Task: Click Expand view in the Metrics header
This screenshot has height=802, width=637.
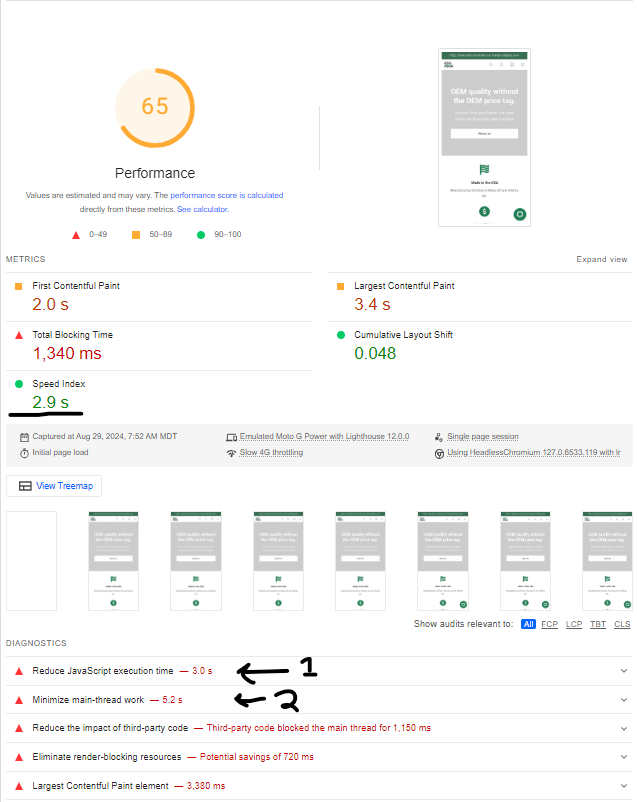Action: [602, 259]
